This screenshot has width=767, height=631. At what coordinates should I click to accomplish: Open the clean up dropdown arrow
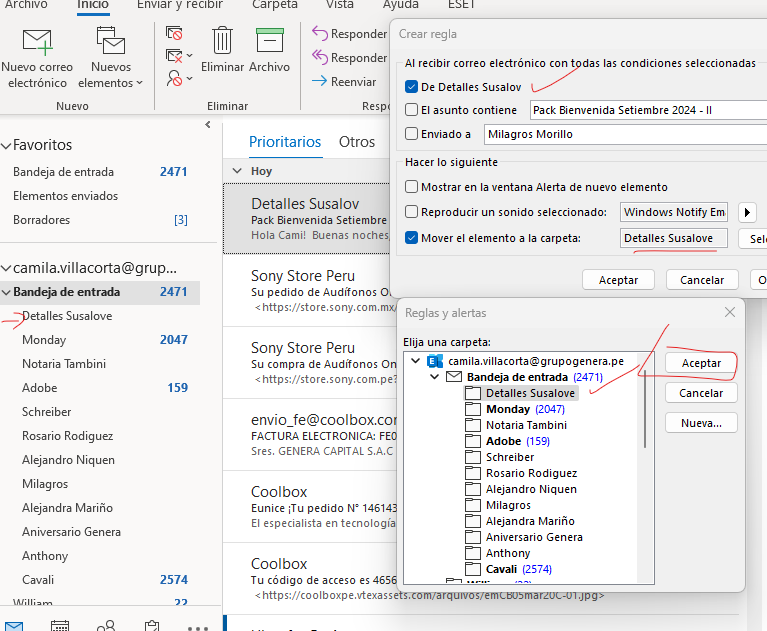pos(189,55)
